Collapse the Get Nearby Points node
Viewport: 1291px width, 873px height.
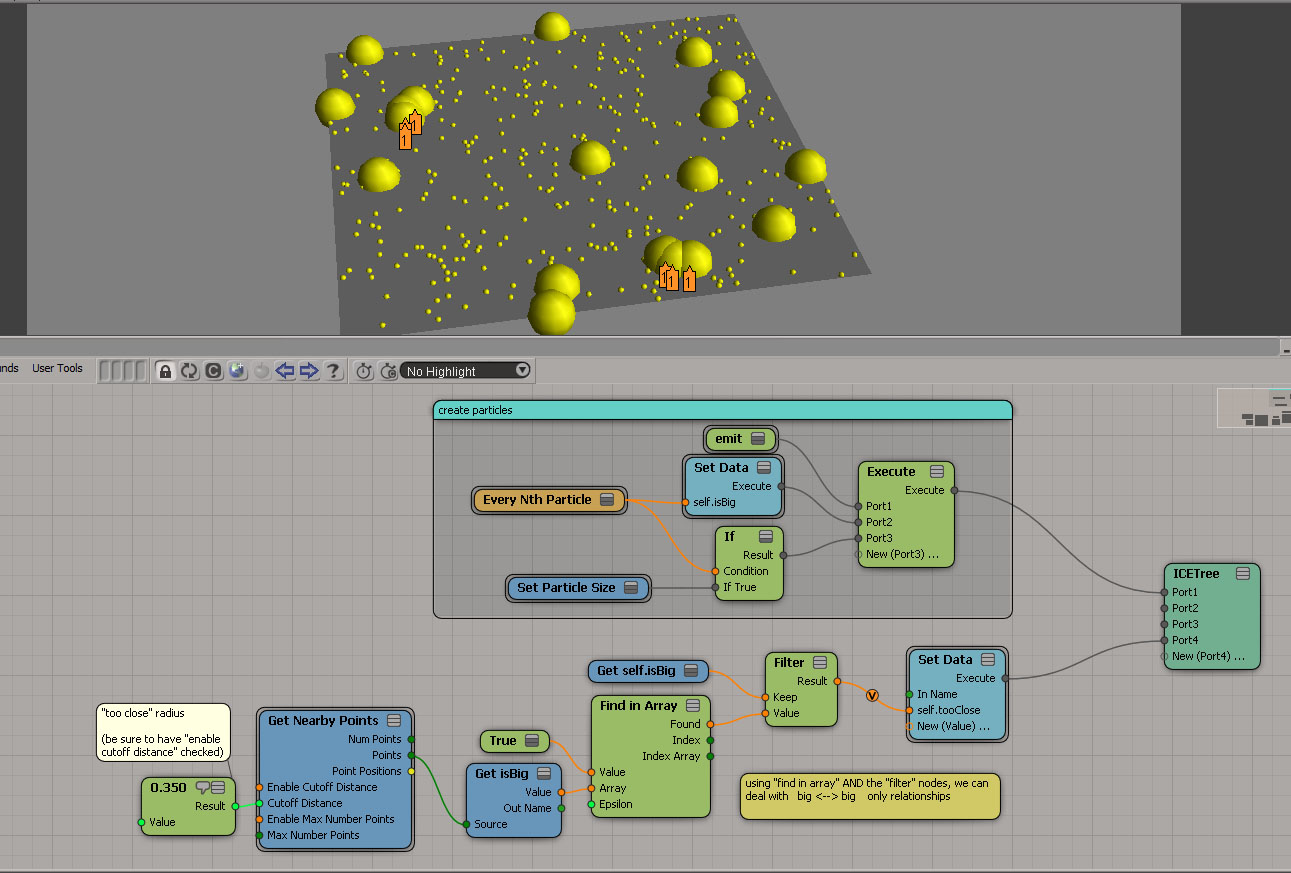pos(394,720)
